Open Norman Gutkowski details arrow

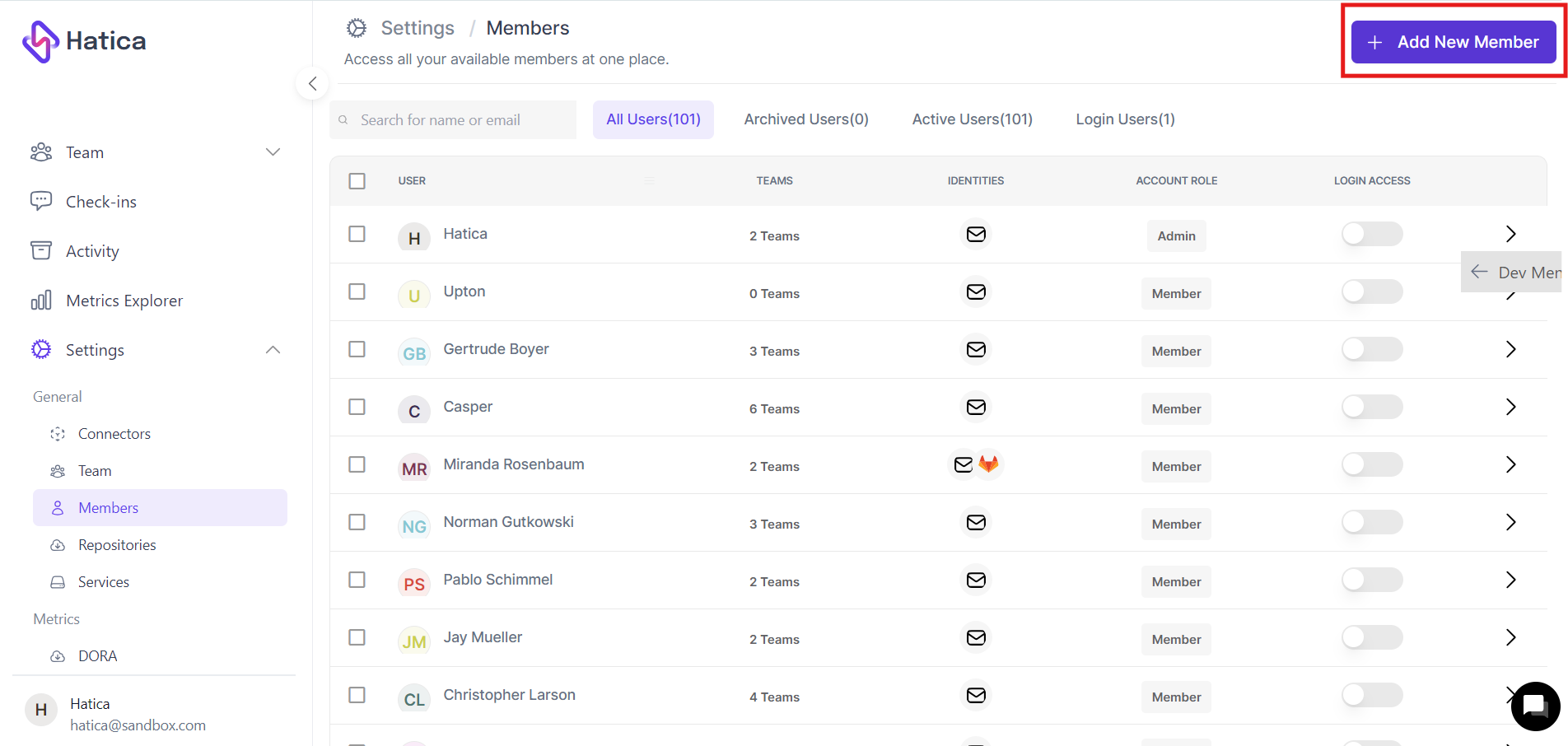[x=1510, y=522]
